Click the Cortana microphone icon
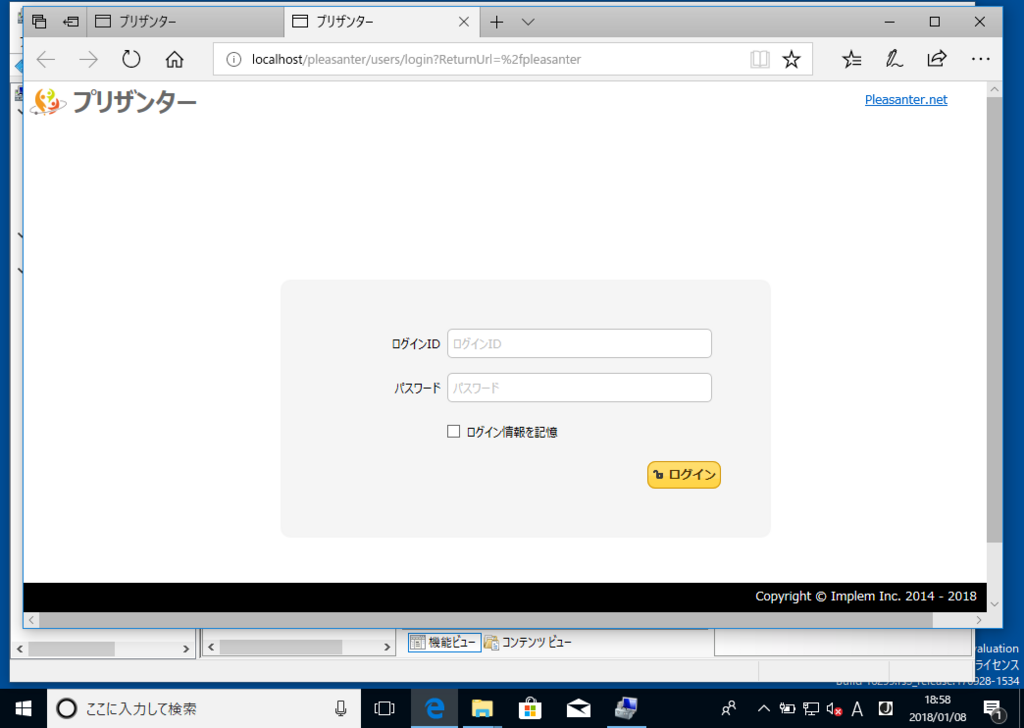Screen dimensions: 1024x728 click(x=340, y=708)
